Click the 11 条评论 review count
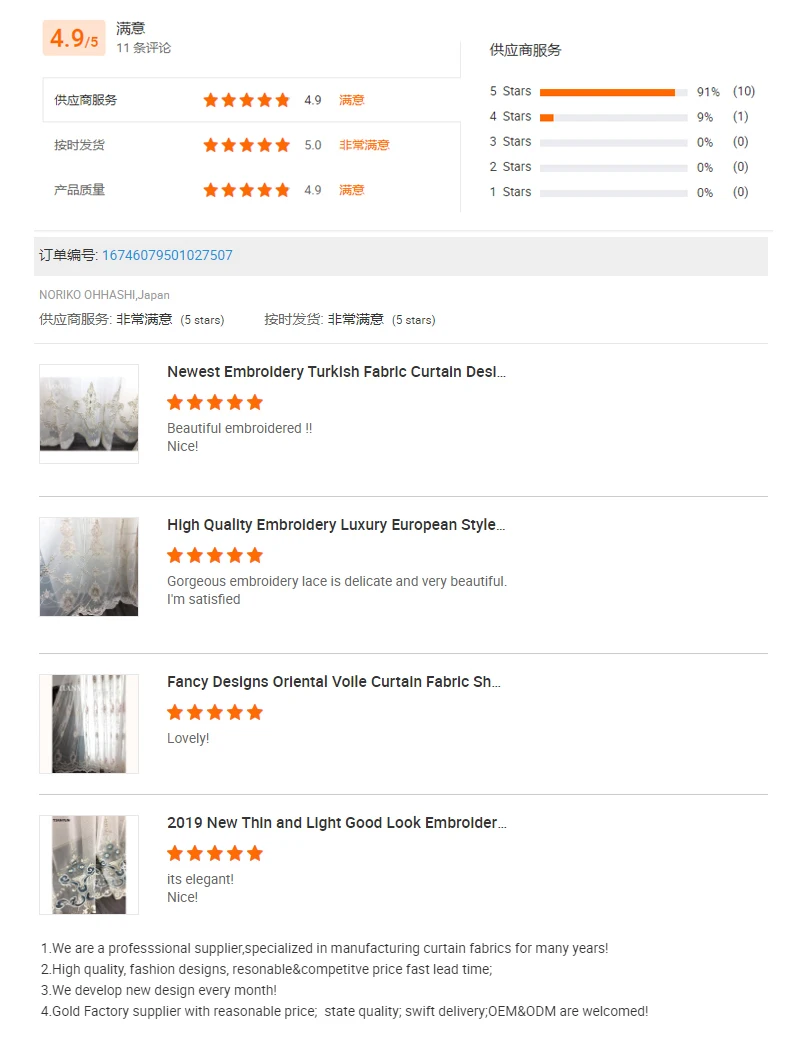The image size is (790, 1045). coord(143,48)
